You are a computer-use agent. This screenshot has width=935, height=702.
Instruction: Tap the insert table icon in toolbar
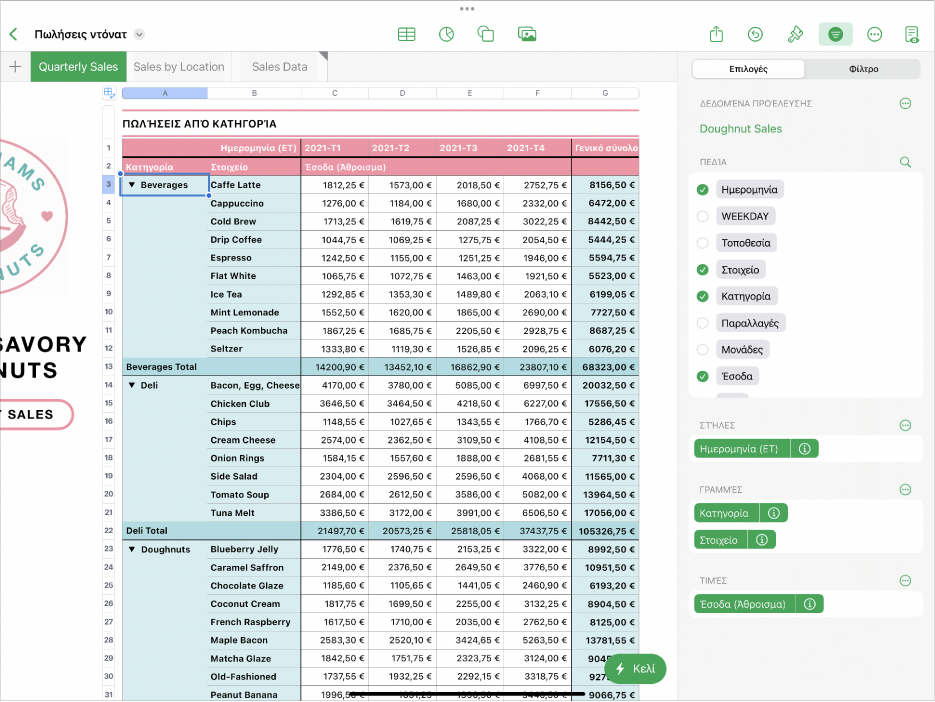(406, 34)
